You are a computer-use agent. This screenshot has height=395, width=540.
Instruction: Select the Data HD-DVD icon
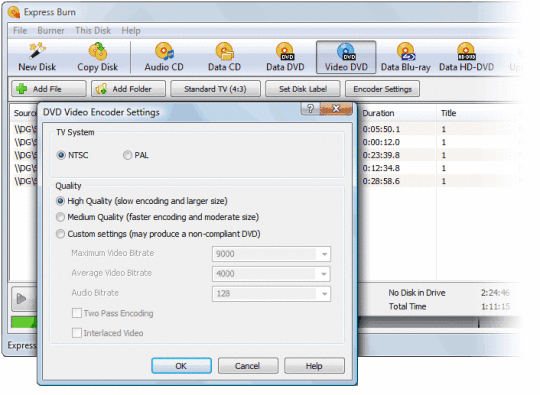point(466,57)
